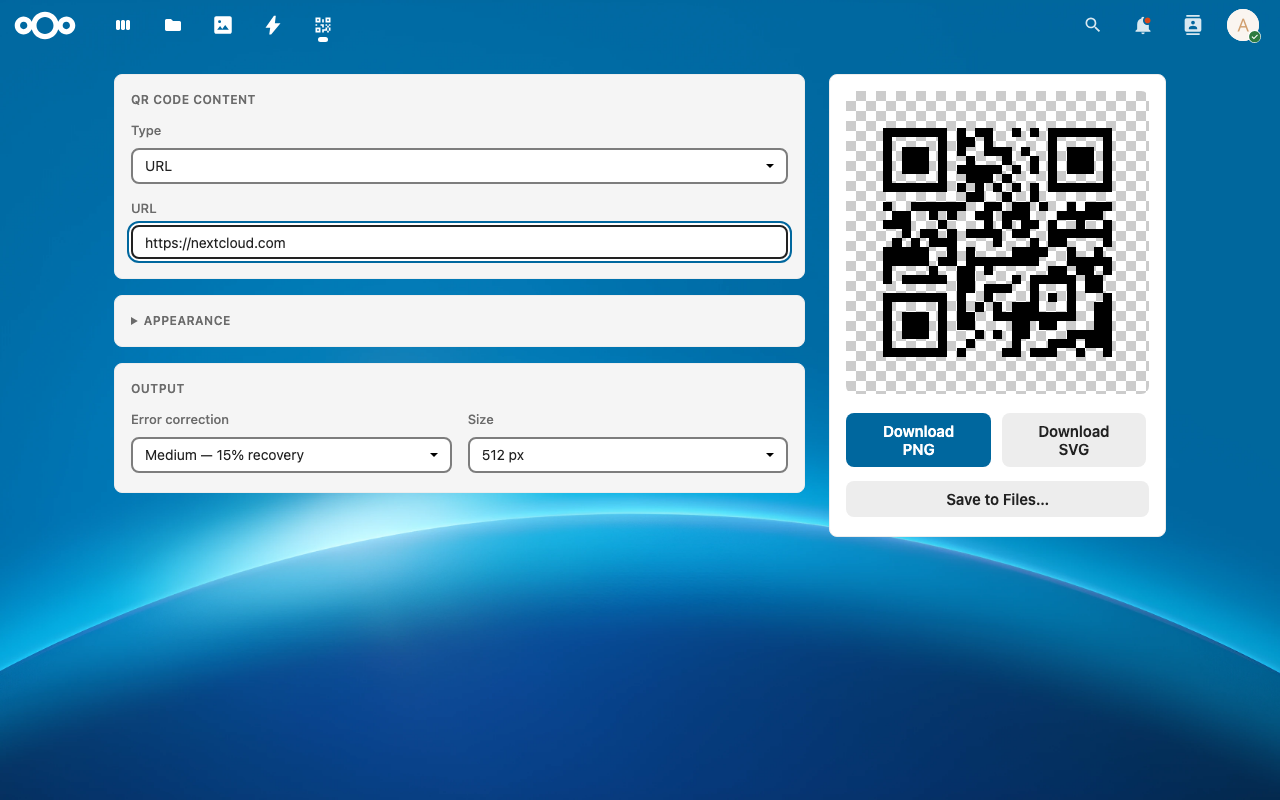Click the QR code preview image

pyautogui.click(x=997, y=242)
